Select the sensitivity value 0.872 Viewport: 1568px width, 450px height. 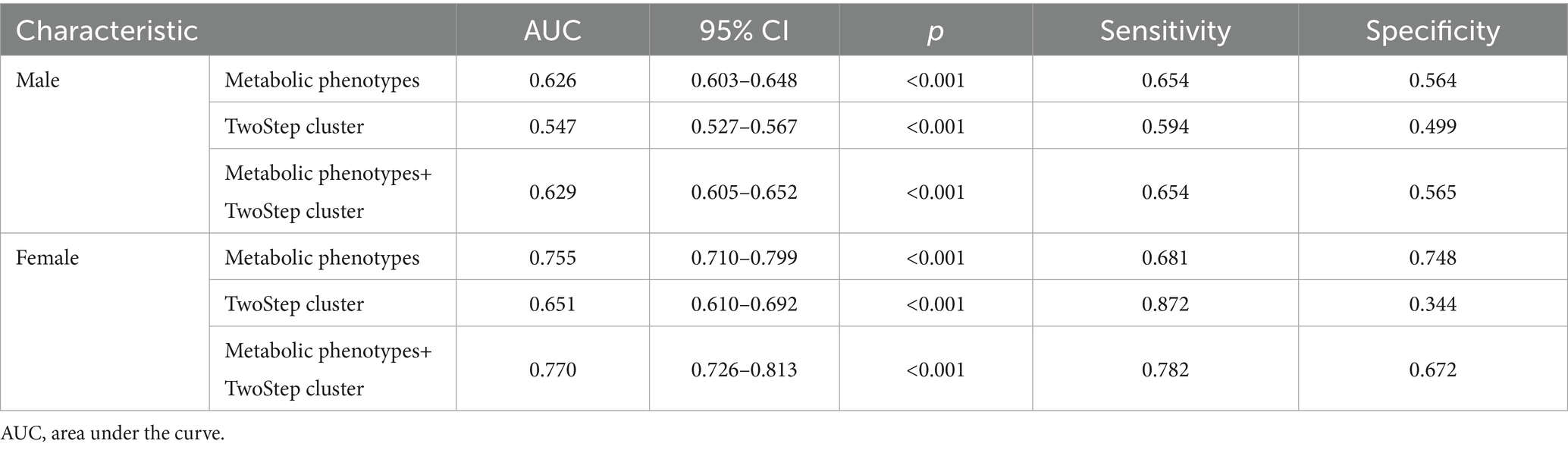1165,304
